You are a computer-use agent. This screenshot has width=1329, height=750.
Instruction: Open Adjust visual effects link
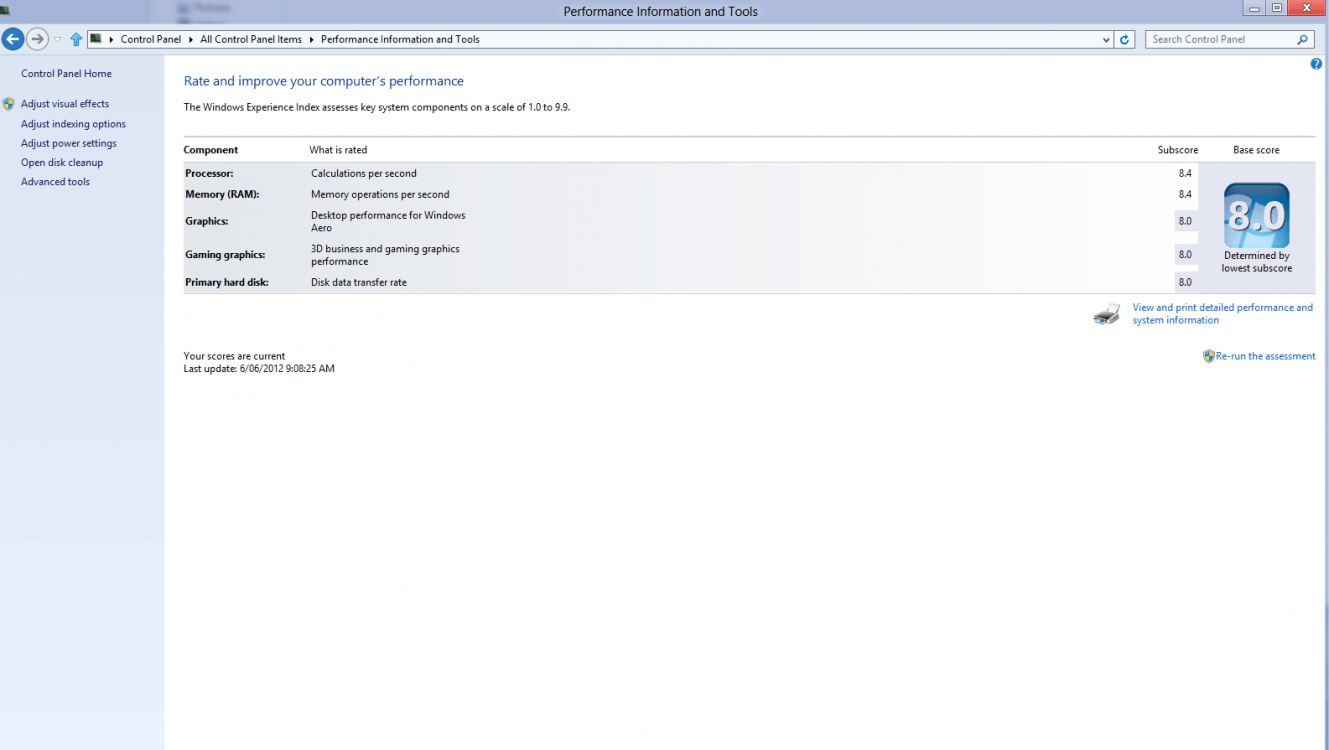point(65,104)
